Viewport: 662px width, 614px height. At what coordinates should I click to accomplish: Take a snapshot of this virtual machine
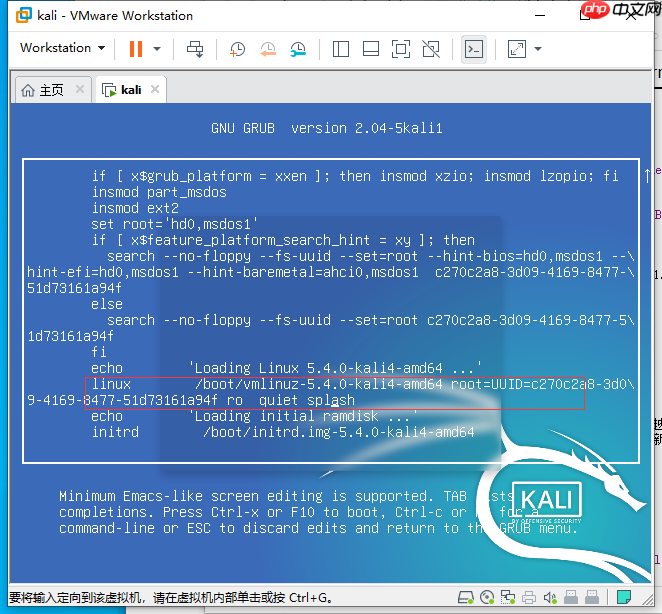click(237, 49)
